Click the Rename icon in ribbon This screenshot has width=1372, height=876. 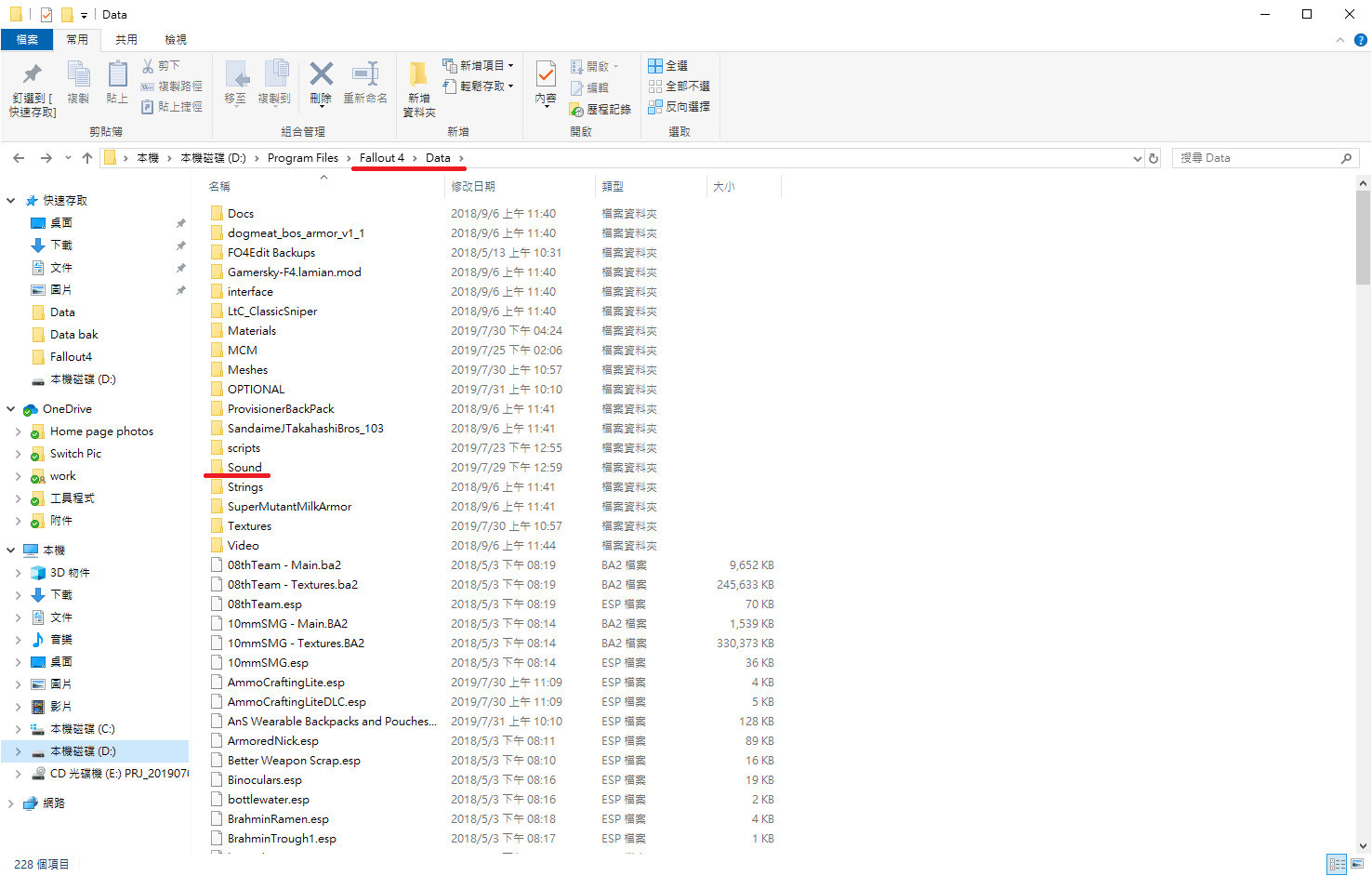[364, 74]
